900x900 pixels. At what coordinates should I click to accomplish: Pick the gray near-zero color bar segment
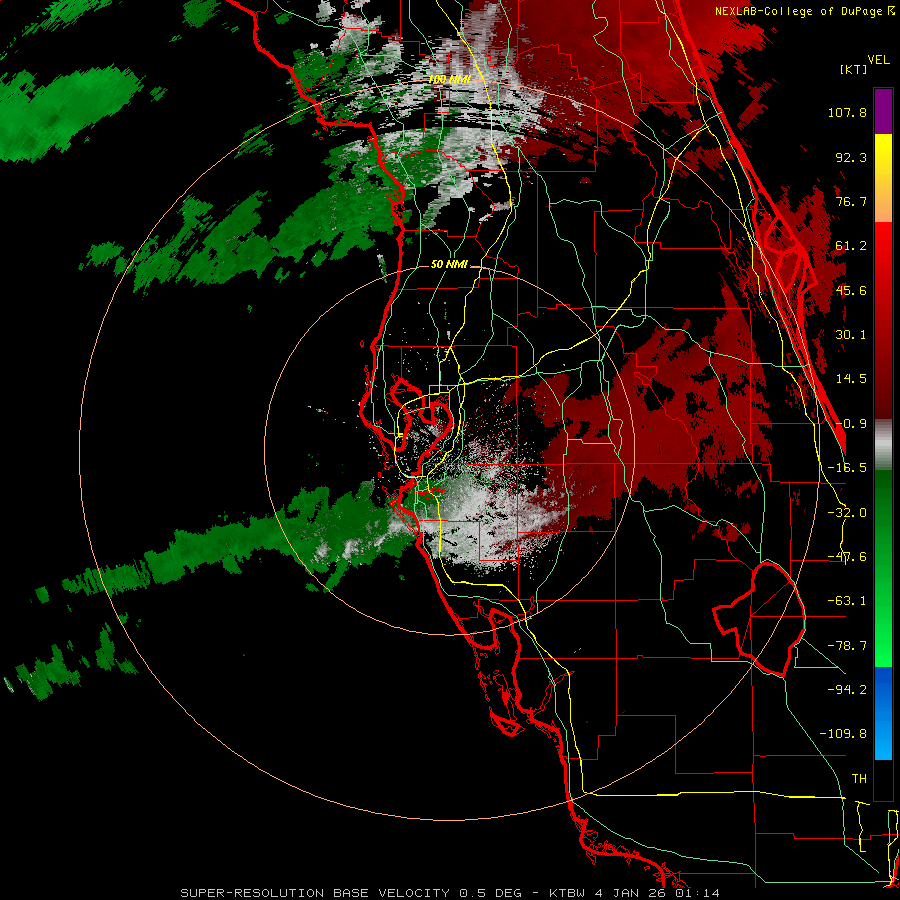coord(883,445)
